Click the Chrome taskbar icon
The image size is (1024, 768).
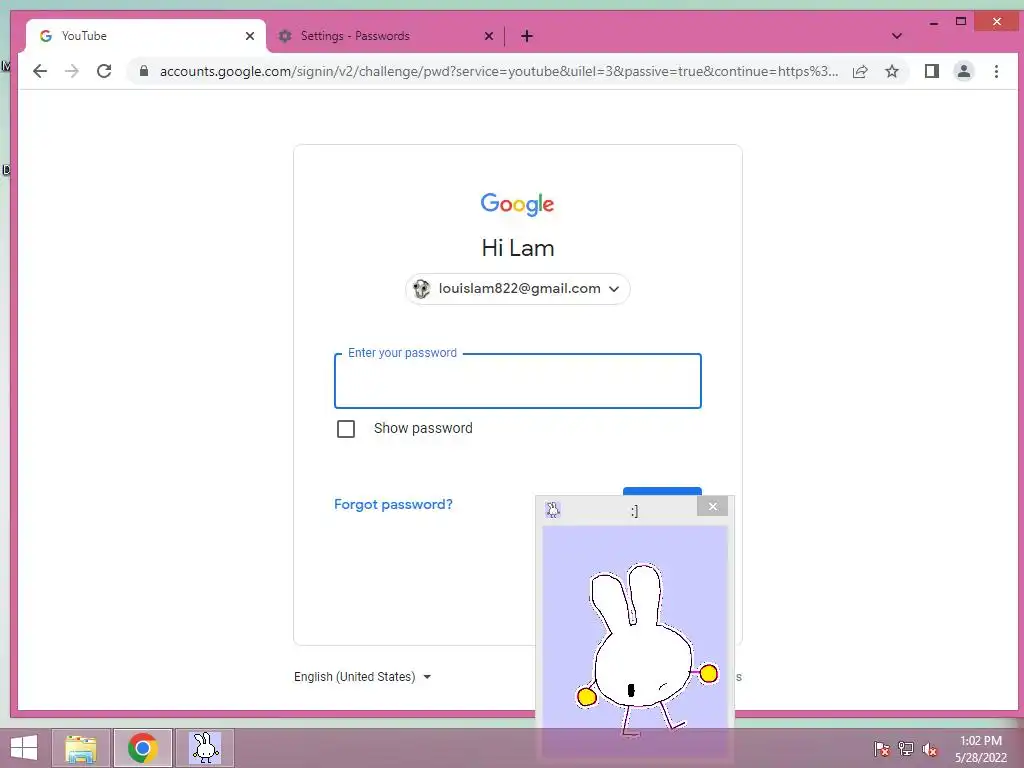pyautogui.click(x=143, y=748)
